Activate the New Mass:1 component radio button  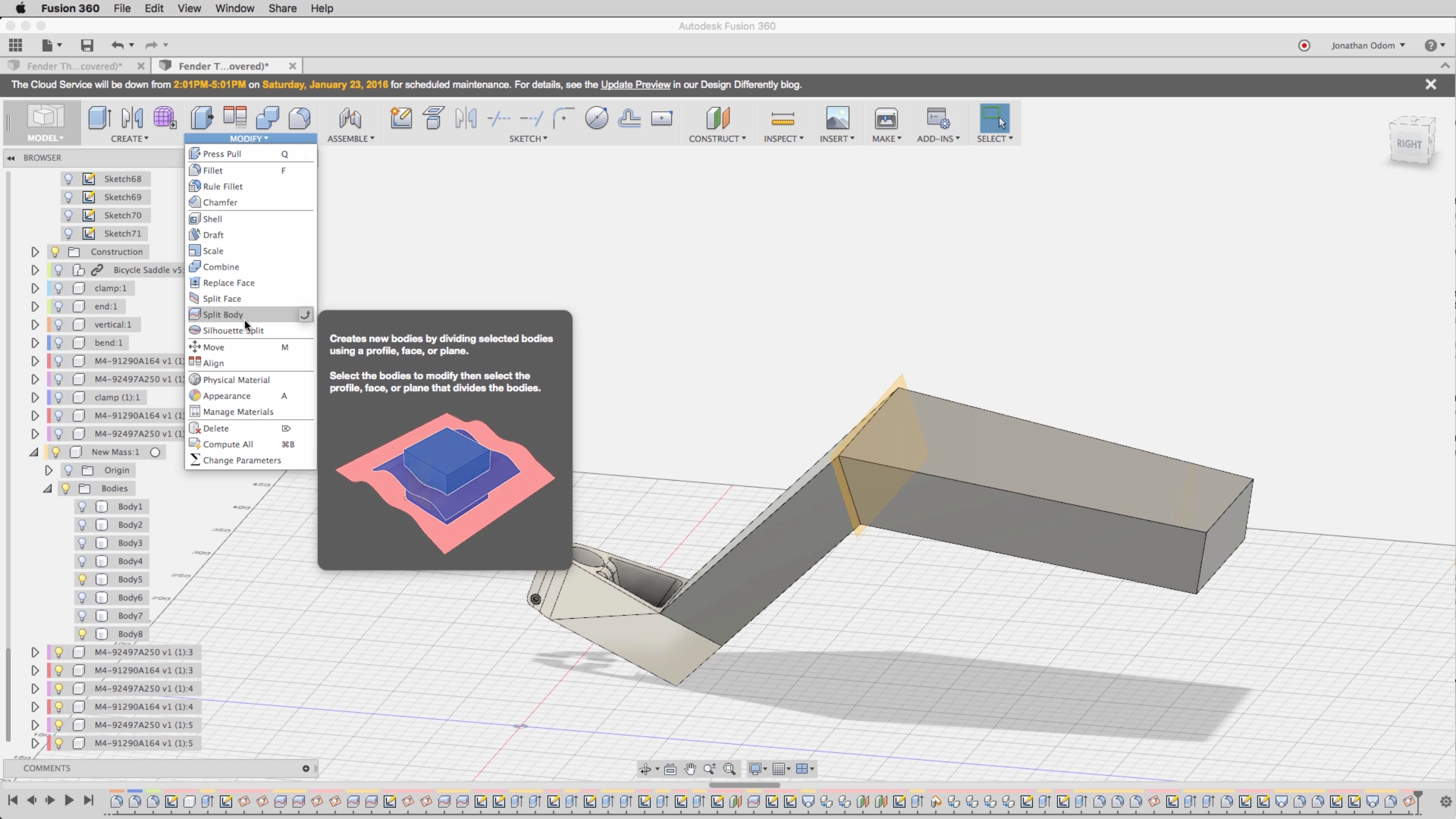coord(155,452)
